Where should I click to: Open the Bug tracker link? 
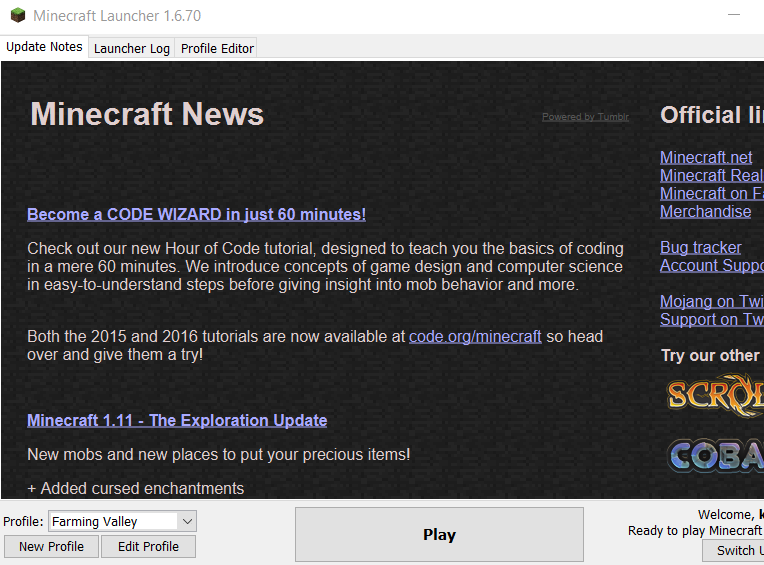coord(701,247)
